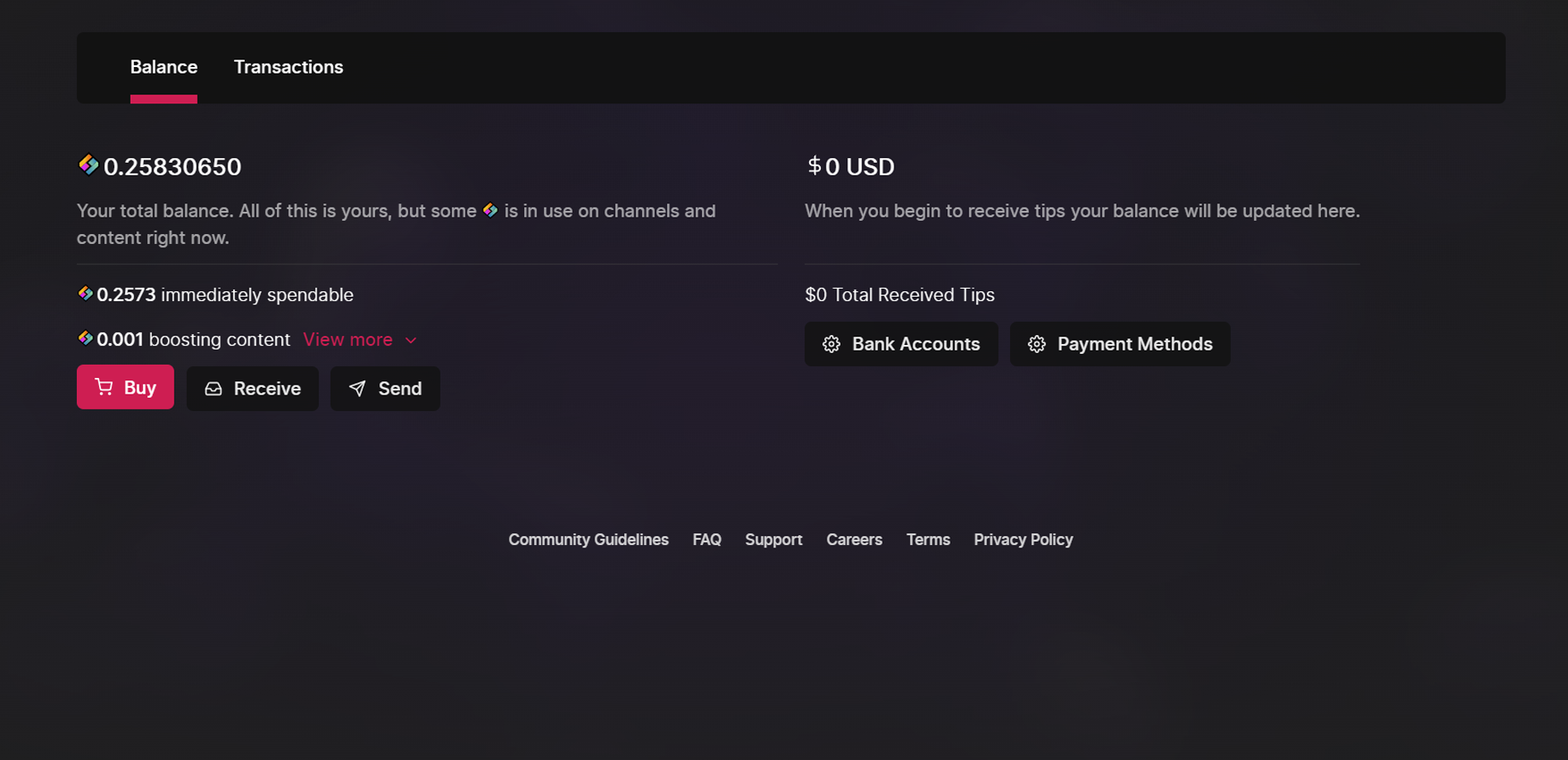Visit the Careers page link
This screenshot has width=1568, height=760.
pos(854,540)
